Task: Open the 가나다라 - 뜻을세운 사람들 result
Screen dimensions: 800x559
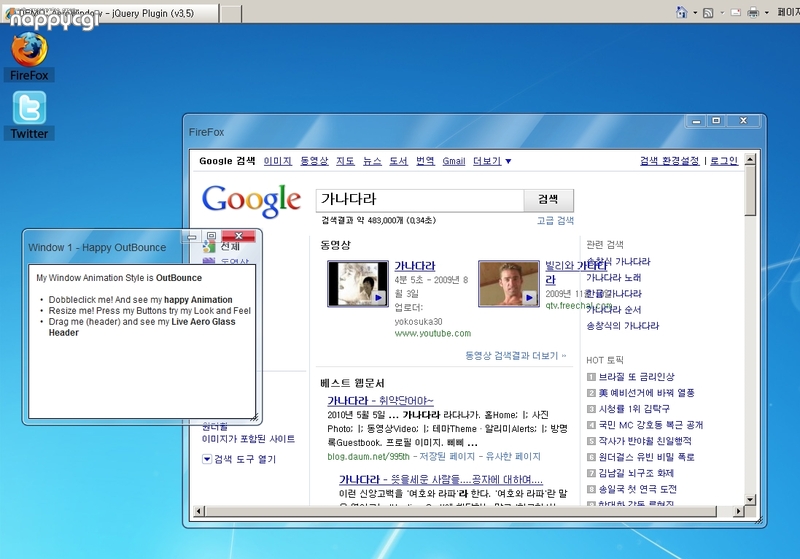Action: pos(441,479)
